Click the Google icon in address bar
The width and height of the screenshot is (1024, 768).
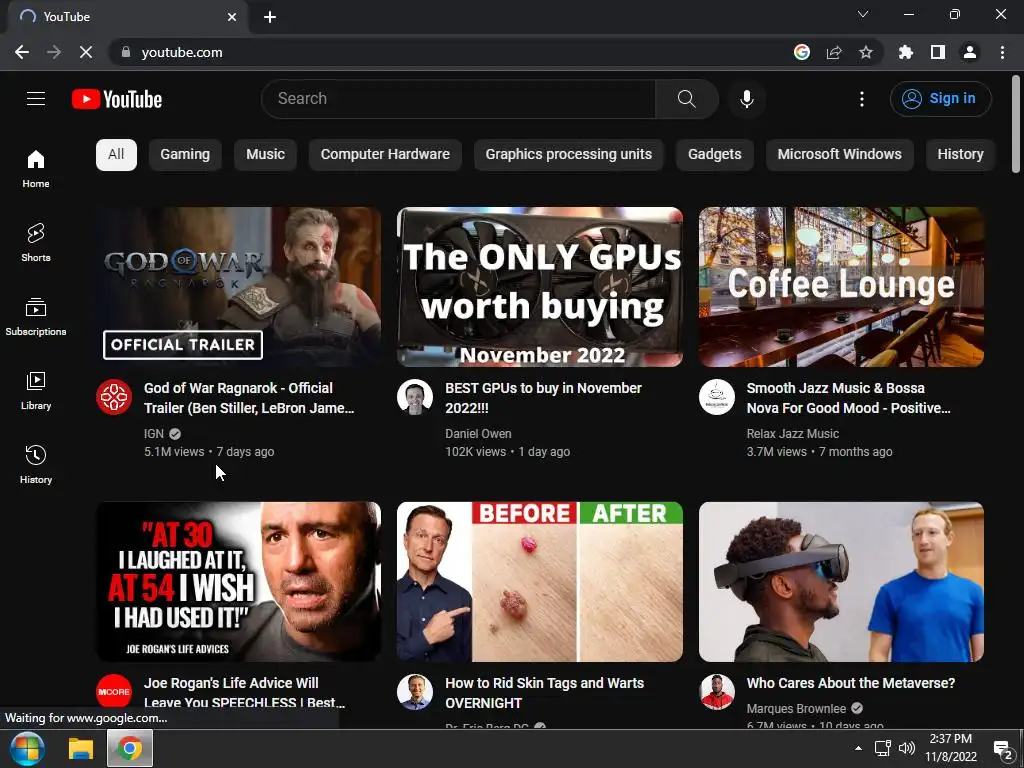point(802,52)
